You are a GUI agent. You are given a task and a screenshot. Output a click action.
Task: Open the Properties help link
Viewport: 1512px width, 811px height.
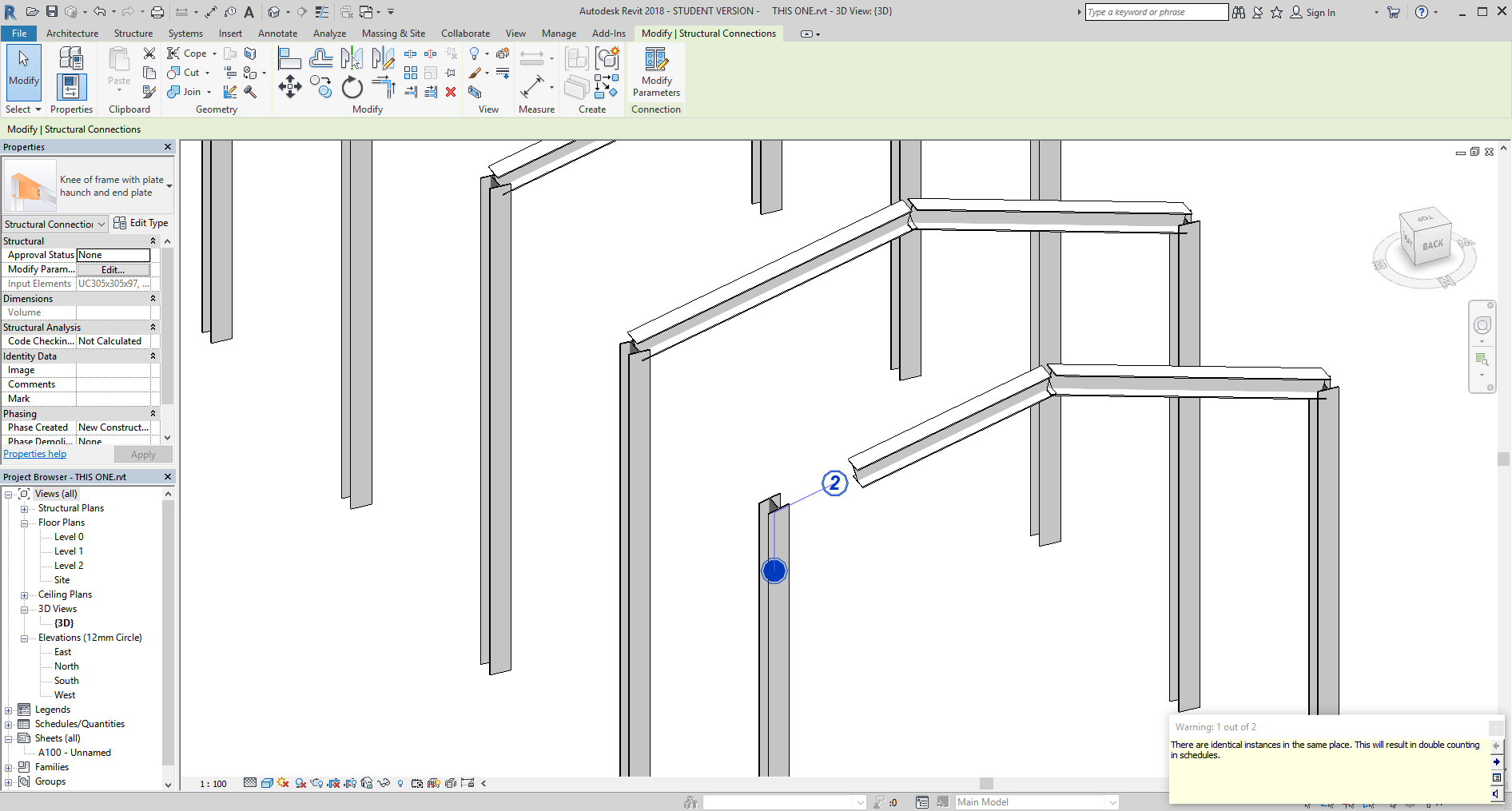point(35,453)
